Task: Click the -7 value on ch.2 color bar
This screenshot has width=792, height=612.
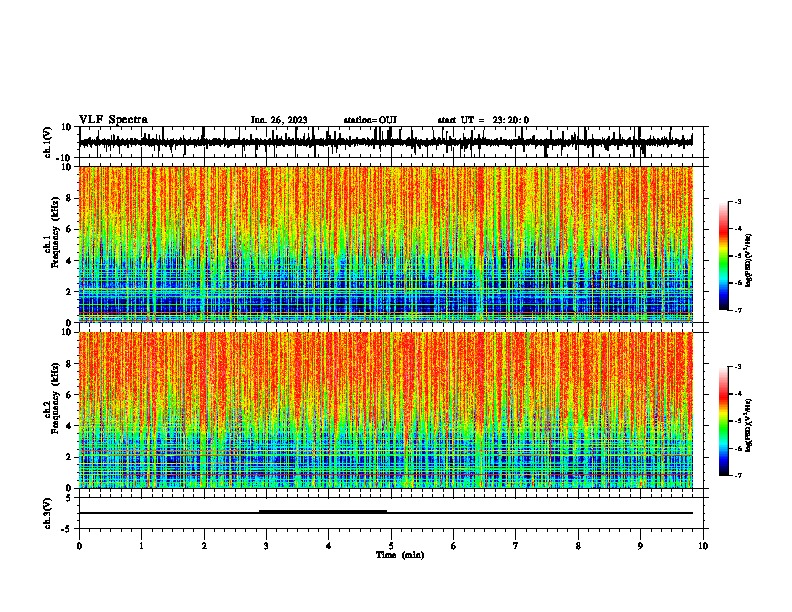Action: coord(738,475)
